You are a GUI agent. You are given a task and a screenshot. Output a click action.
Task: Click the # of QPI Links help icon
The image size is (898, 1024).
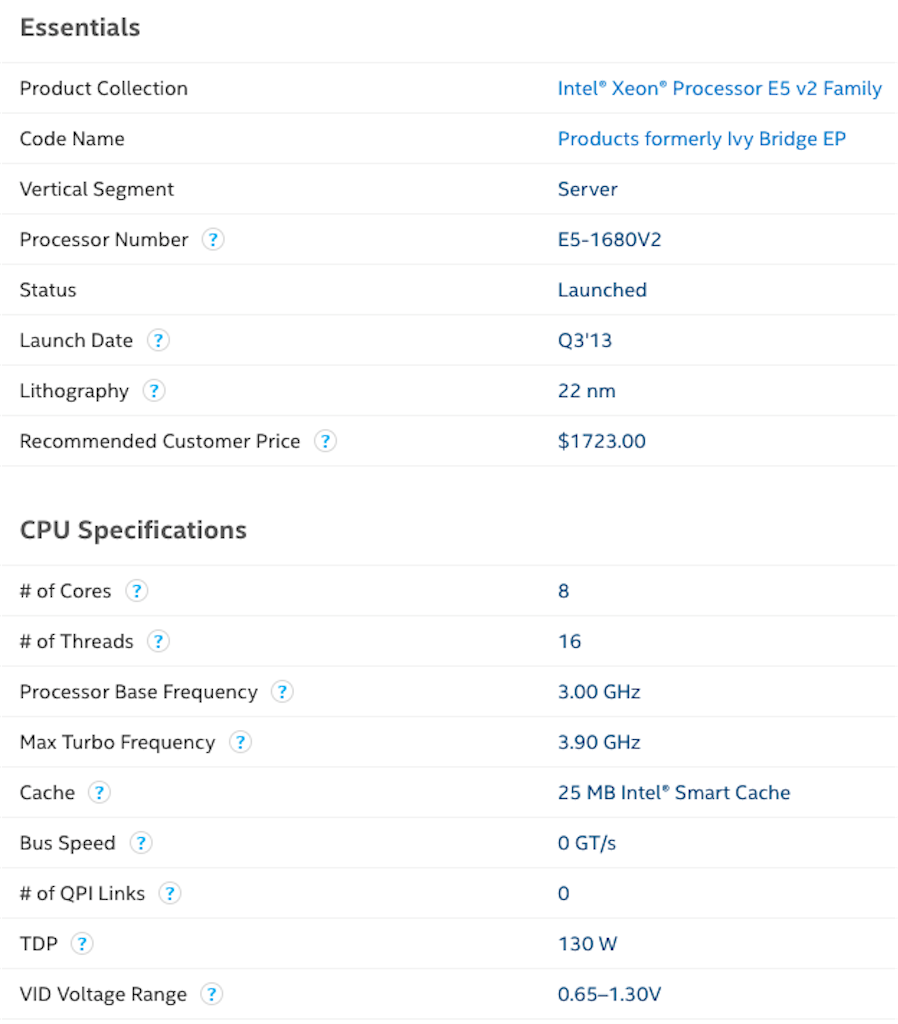170,893
